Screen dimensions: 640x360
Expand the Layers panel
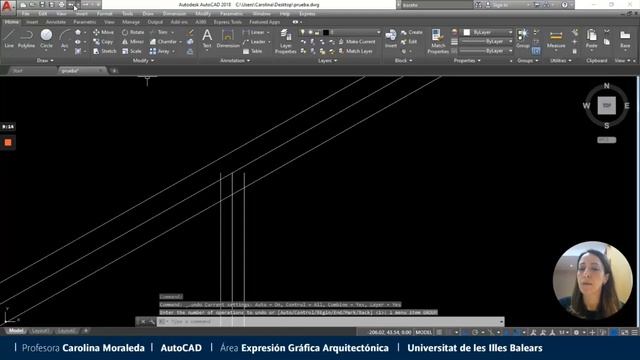[x=327, y=60]
